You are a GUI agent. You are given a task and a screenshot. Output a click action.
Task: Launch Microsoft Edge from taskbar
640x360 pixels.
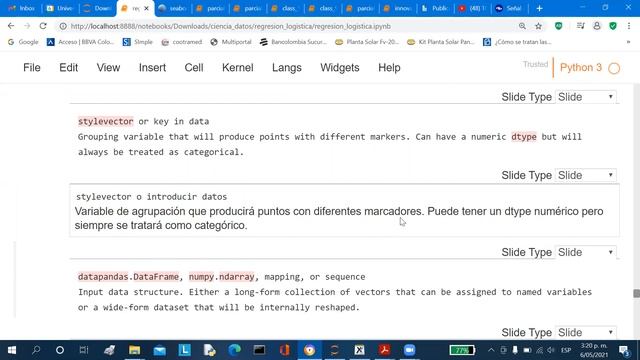(235, 350)
